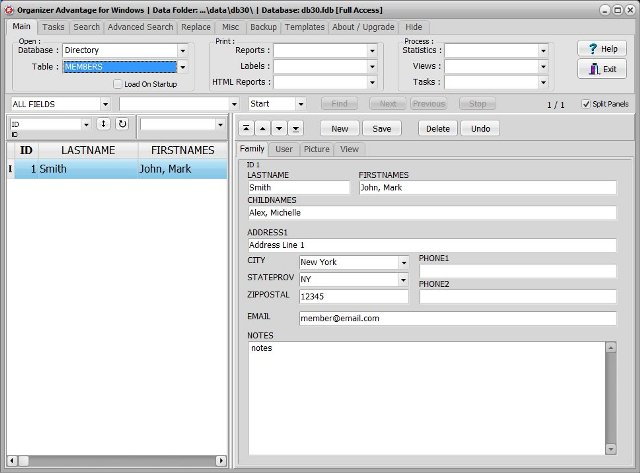
Task: Switch to the View record tab
Action: [x=349, y=149]
